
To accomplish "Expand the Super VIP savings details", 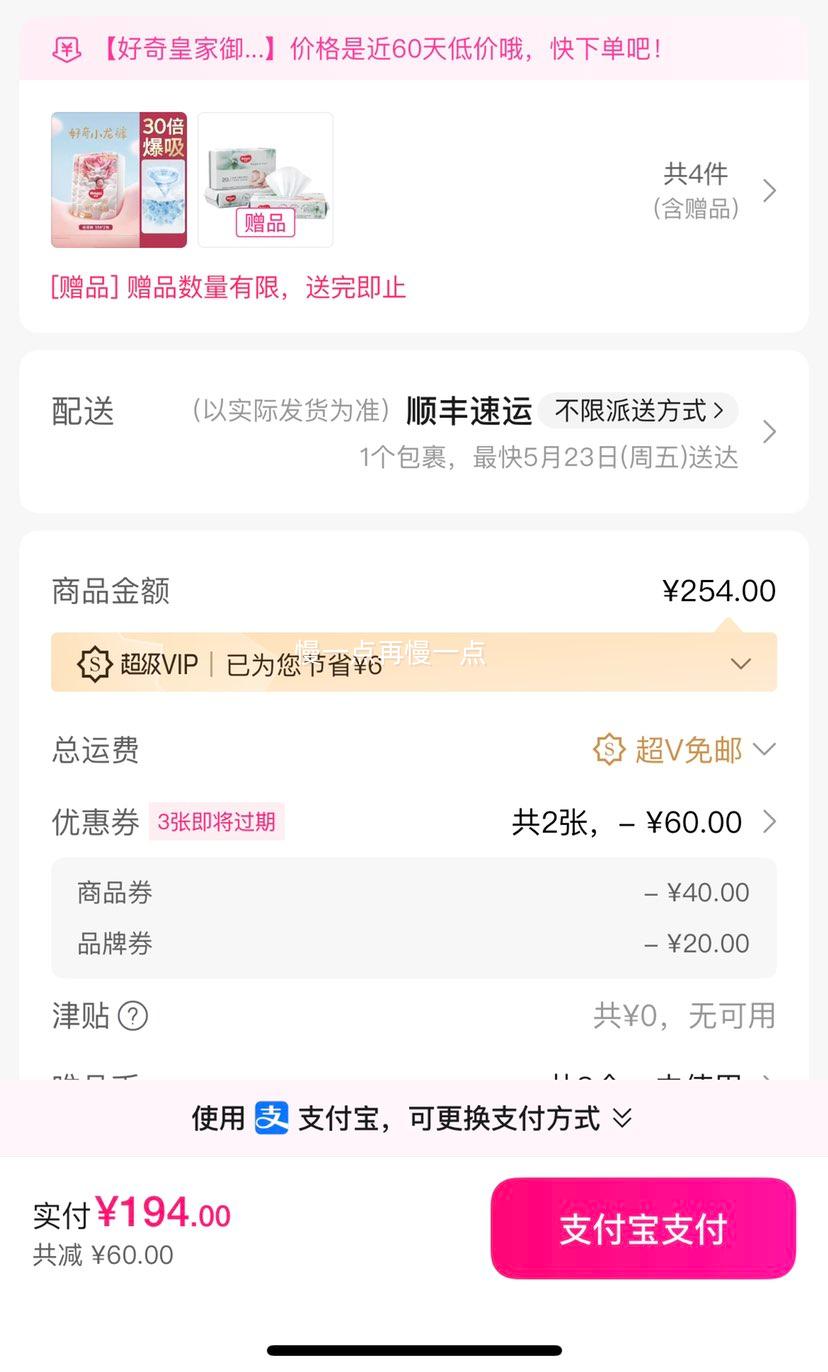I will point(741,664).
